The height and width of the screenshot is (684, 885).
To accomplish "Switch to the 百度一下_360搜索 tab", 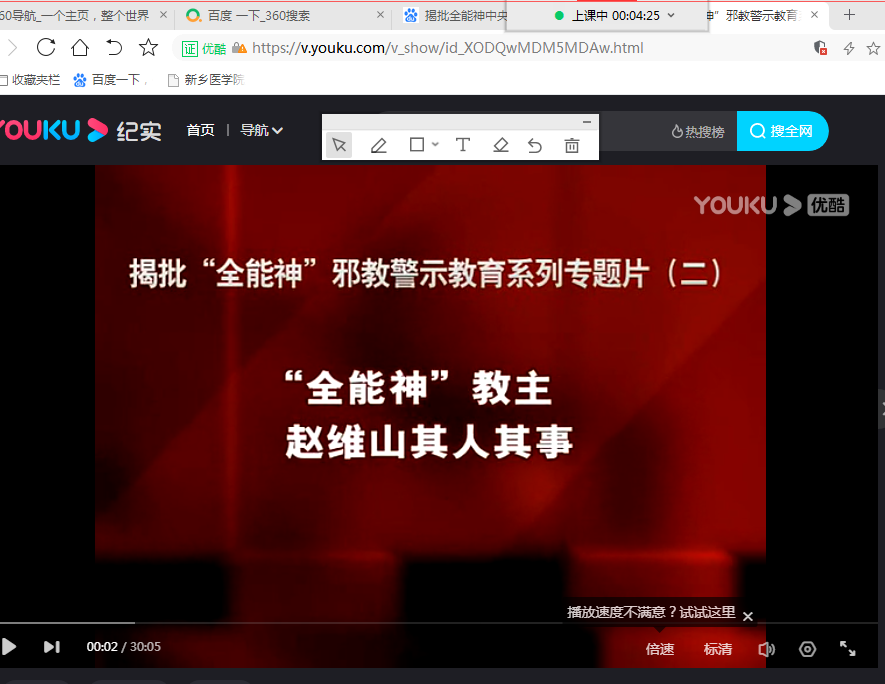I will pos(258,16).
